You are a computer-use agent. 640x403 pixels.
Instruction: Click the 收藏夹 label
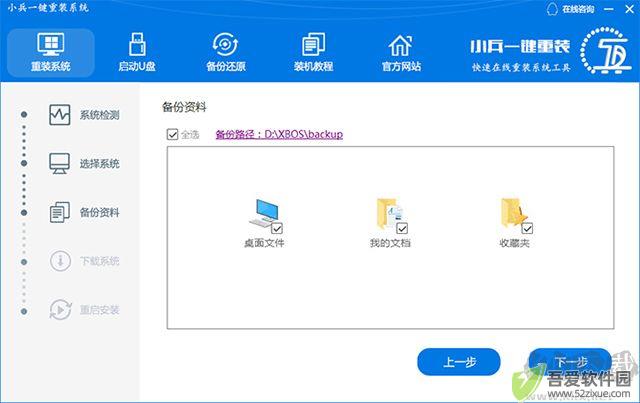pos(514,243)
